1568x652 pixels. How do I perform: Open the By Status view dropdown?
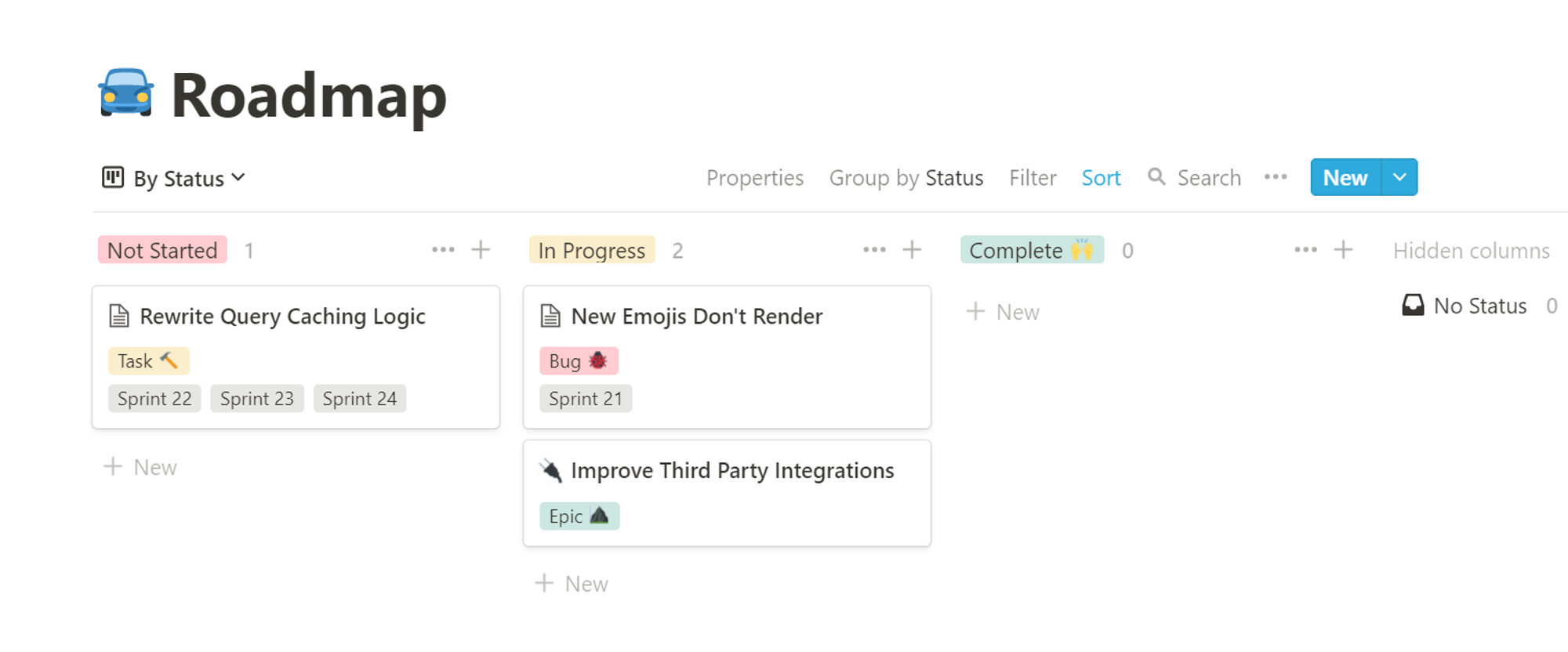tap(174, 179)
